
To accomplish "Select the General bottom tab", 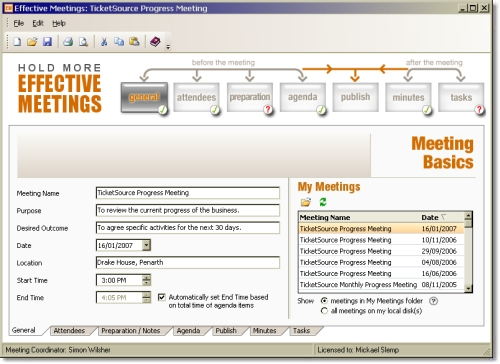I will (23, 330).
